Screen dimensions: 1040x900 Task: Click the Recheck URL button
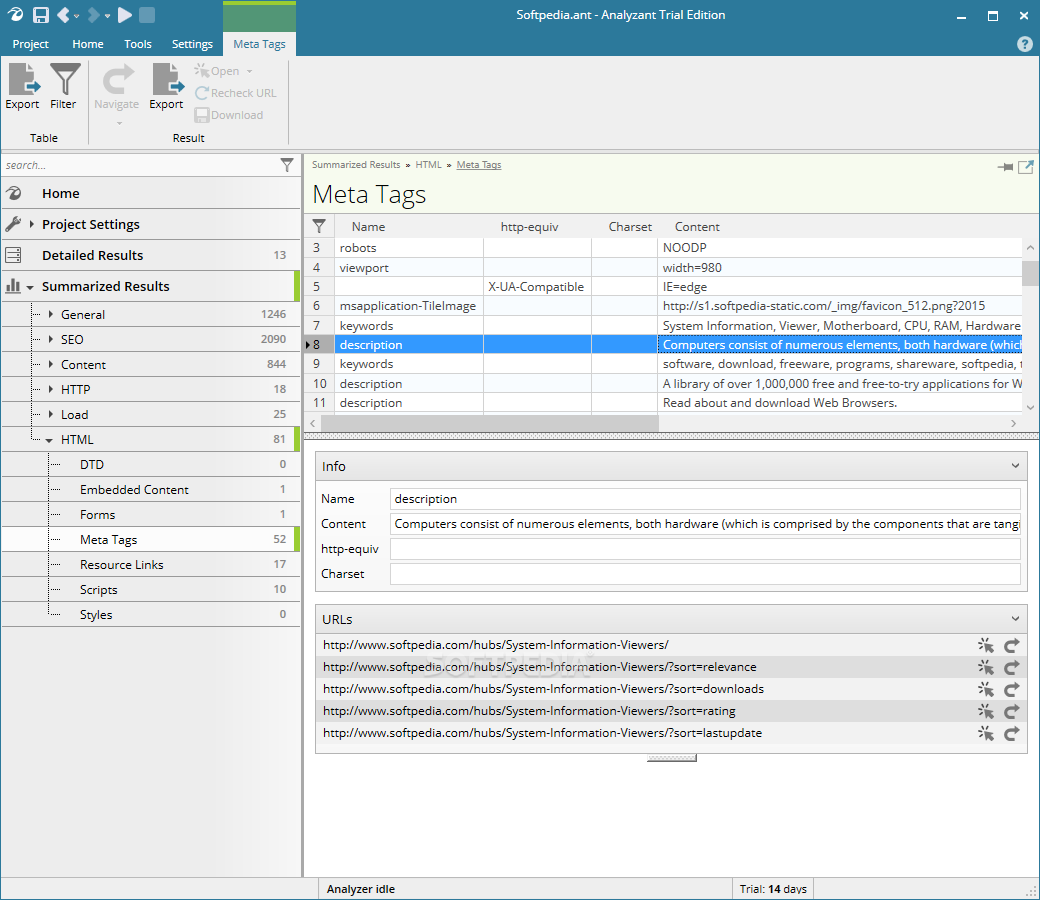pos(236,93)
